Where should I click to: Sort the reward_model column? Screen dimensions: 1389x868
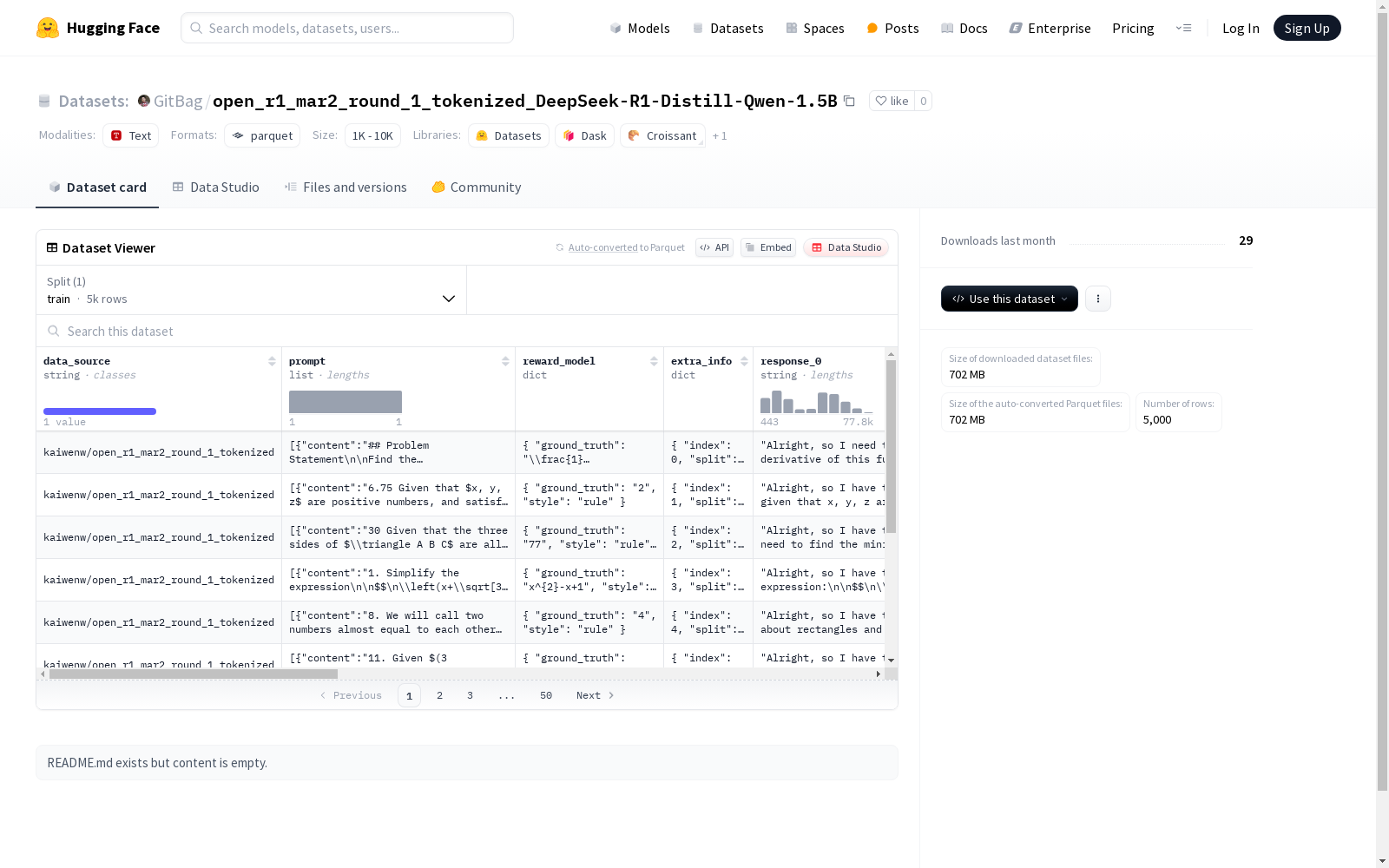tap(654, 361)
